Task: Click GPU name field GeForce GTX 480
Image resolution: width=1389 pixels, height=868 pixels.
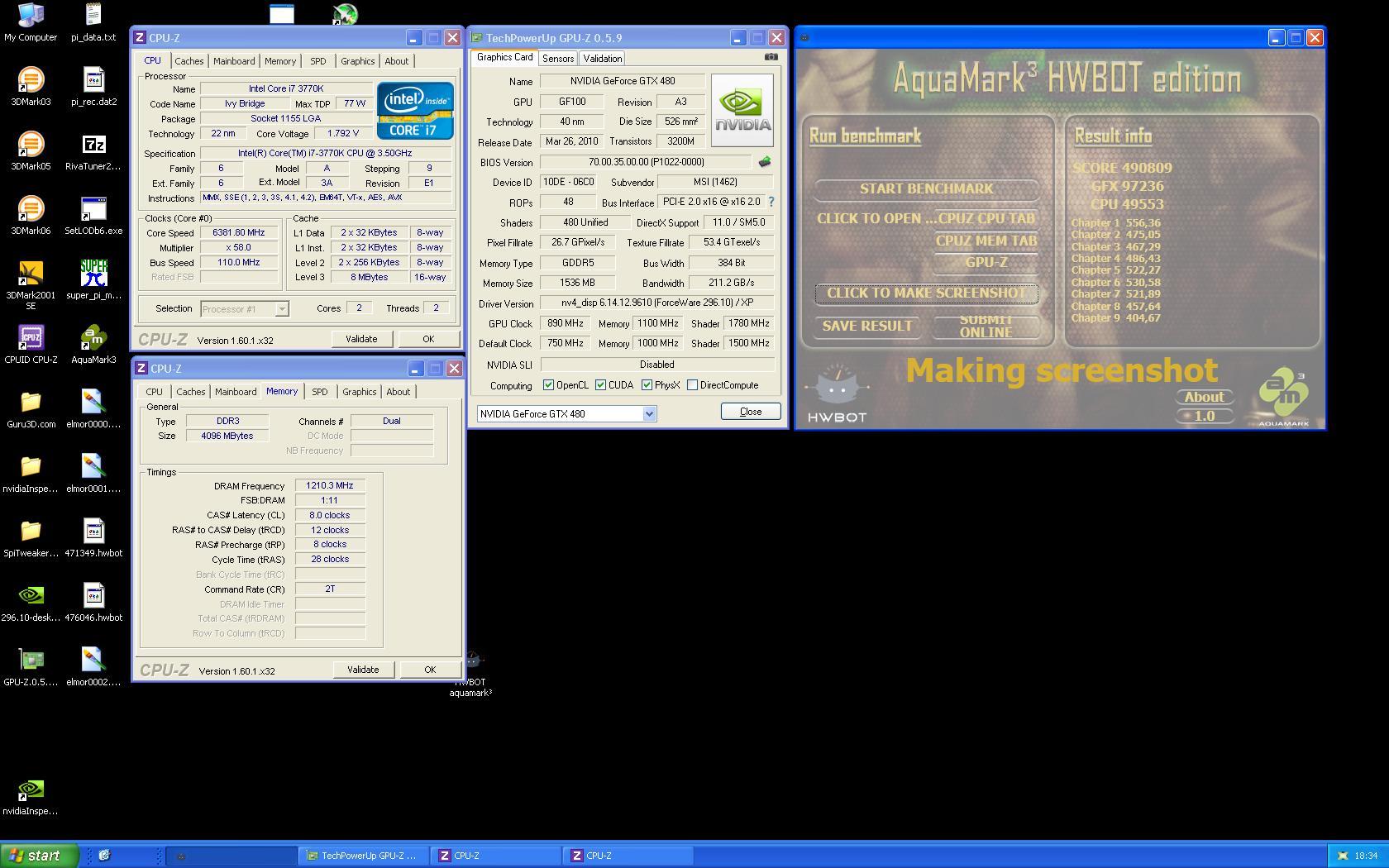Action: coord(622,81)
